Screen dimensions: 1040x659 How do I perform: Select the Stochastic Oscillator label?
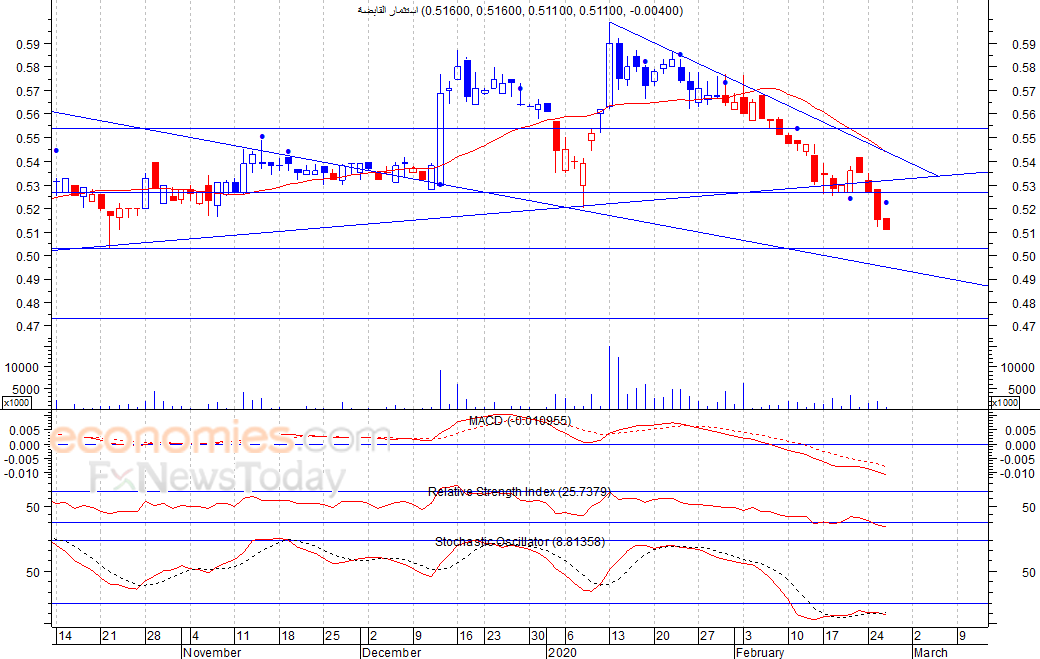tap(519, 542)
